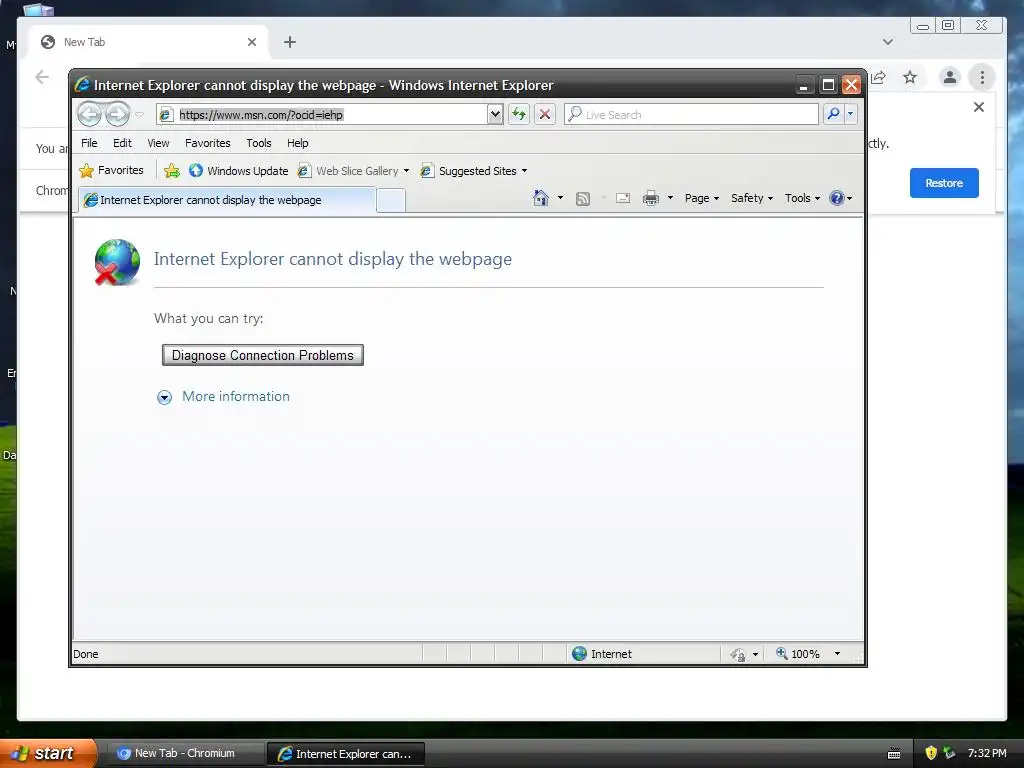Click the More information link
Image resolution: width=1024 pixels, height=768 pixels.
pyautogui.click(x=236, y=396)
